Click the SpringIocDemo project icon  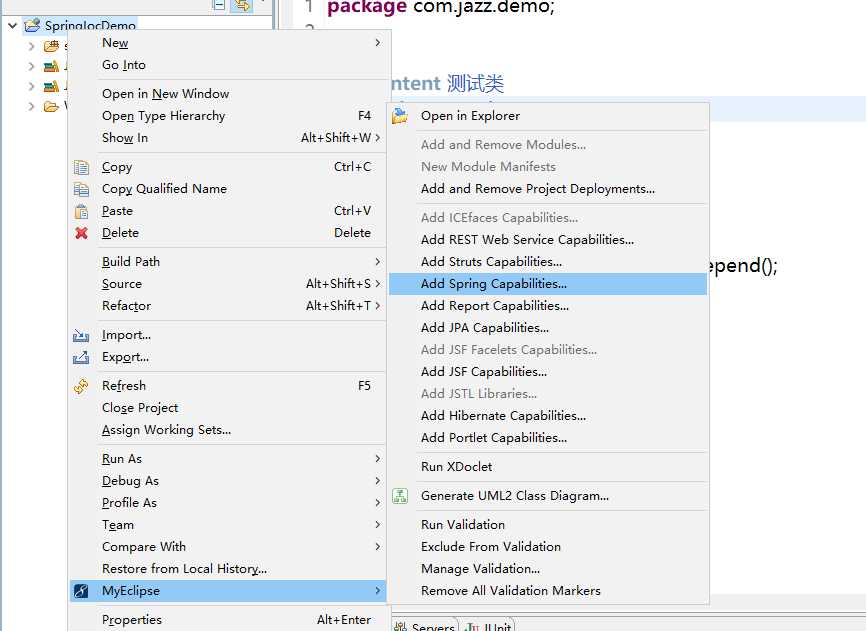tap(32, 25)
